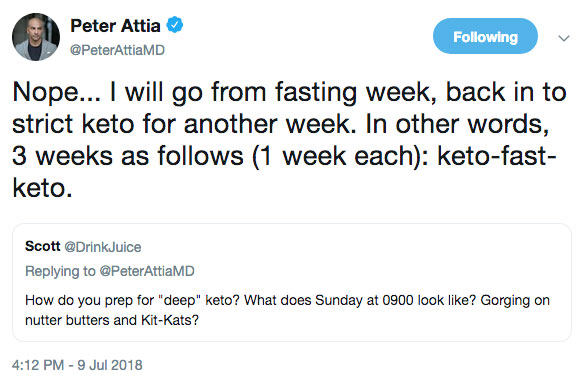
Task: Toggle the Following button for Peter Attia
Action: click(x=485, y=36)
